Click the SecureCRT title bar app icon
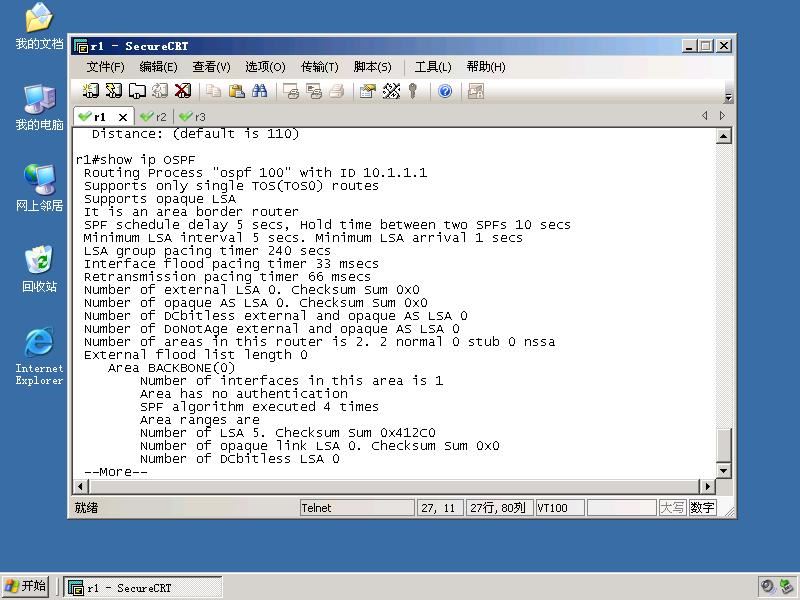This screenshot has height=600, width=800. click(x=81, y=46)
